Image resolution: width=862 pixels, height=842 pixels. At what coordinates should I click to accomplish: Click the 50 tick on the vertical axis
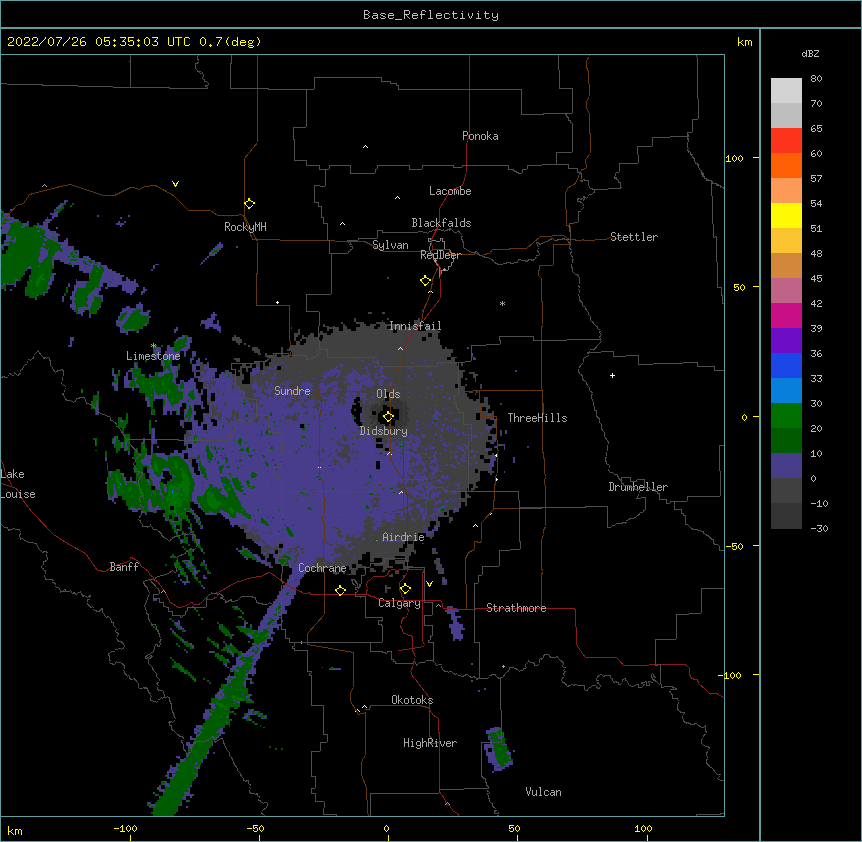tap(739, 287)
